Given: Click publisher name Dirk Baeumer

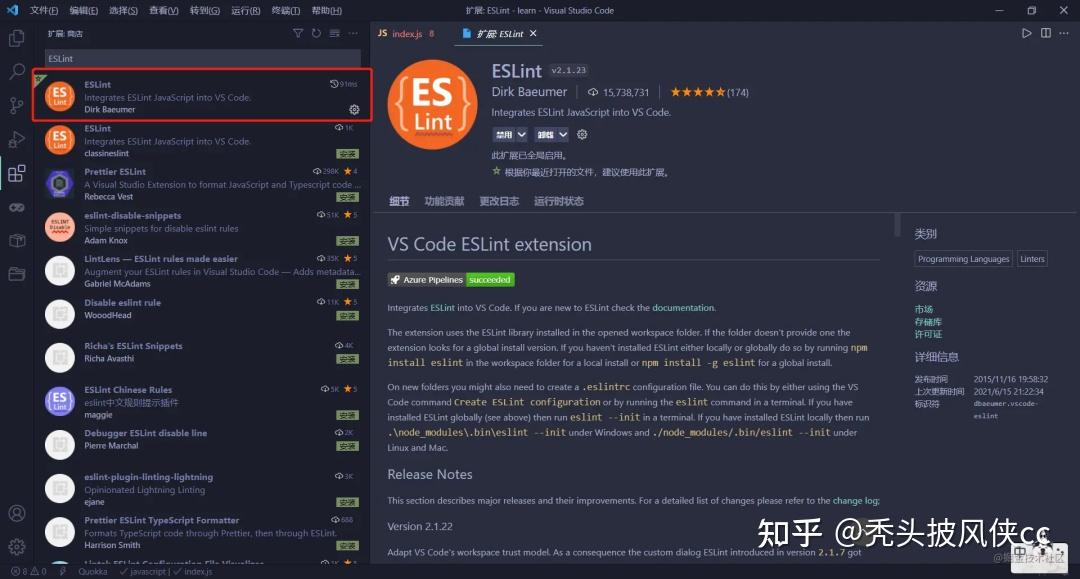Looking at the screenshot, I should 529,92.
